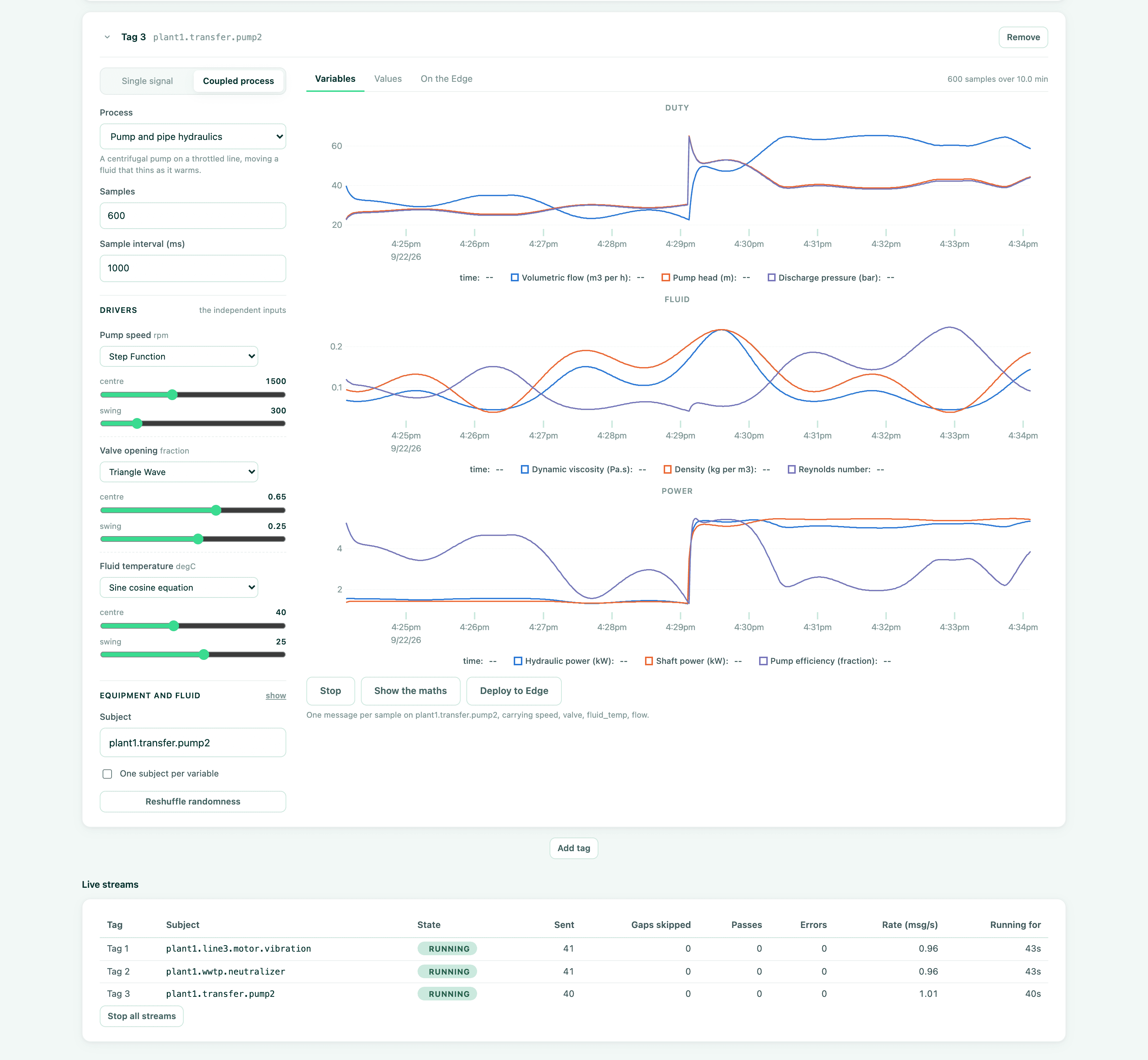Toggle the Pump efficiency legend swatch
1148x1060 pixels.
tap(764, 661)
